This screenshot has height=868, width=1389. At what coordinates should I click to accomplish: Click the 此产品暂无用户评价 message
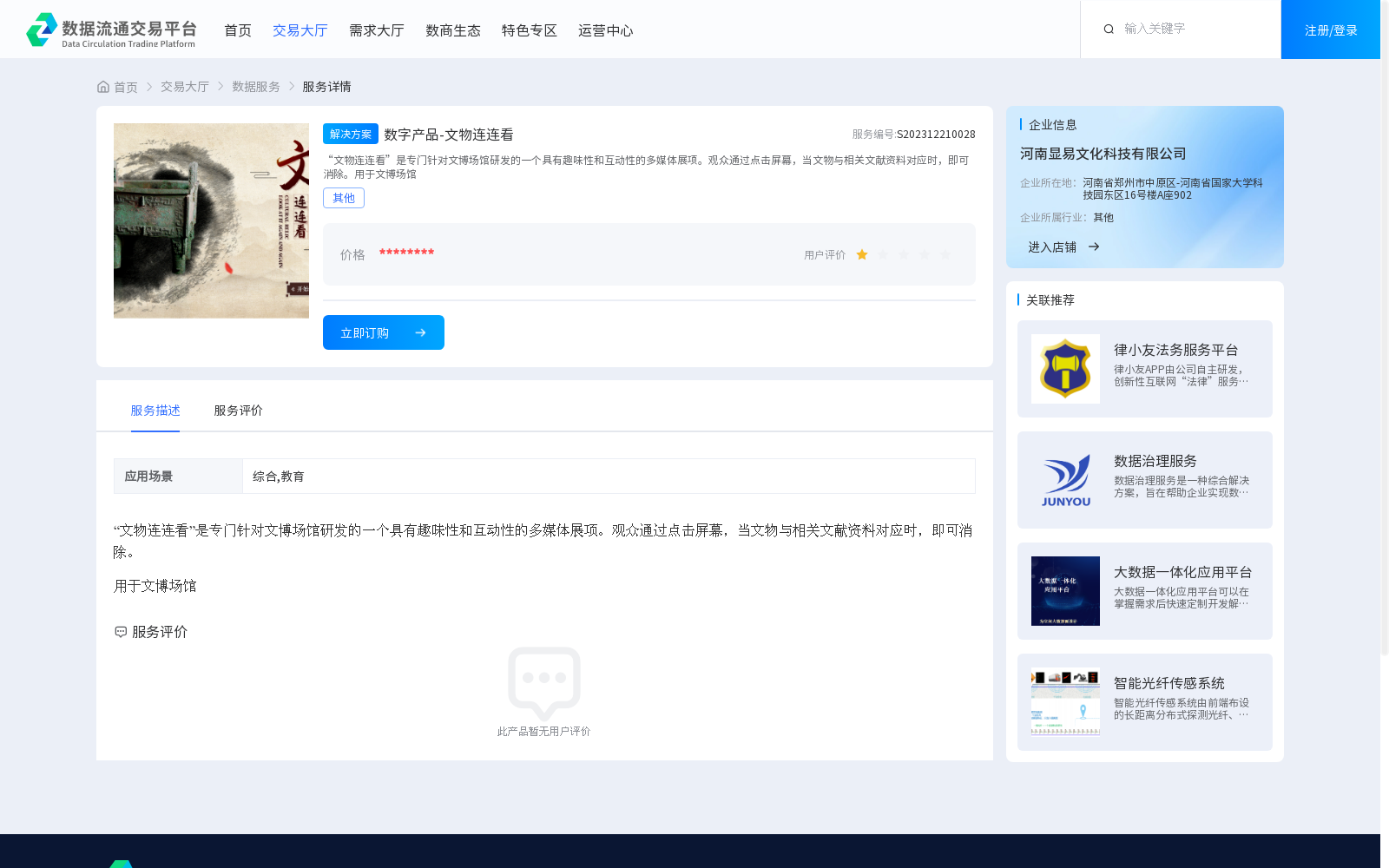[544, 732]
